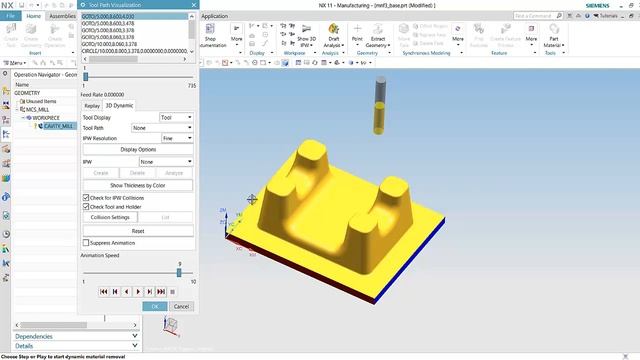Switch to the Replay tab
The height and width of the screenshot is (360, 640).
[x=92, y=106]
